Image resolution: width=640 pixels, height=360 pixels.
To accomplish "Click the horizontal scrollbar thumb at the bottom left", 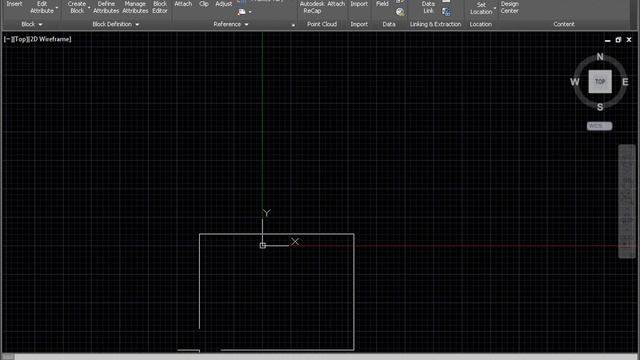I will click(x=8, y=357).
